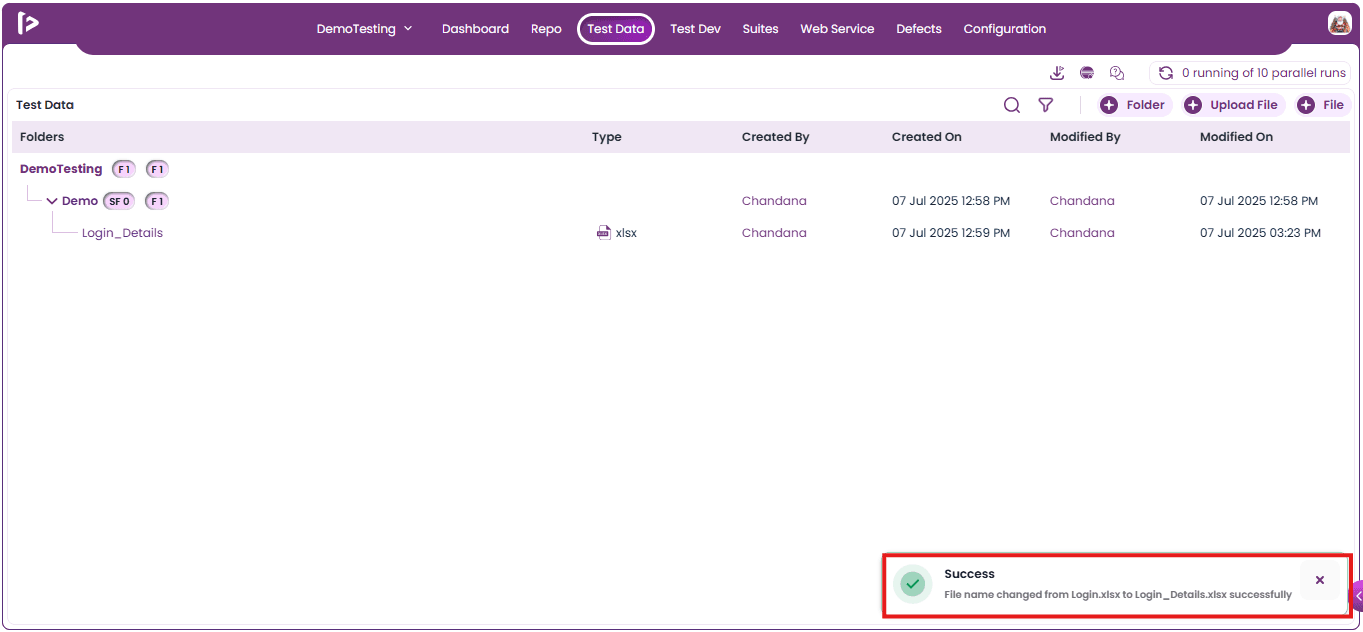Click the F 1 badge on Demo
This screenshot has width=1363, height=632.
click(157, 201)
